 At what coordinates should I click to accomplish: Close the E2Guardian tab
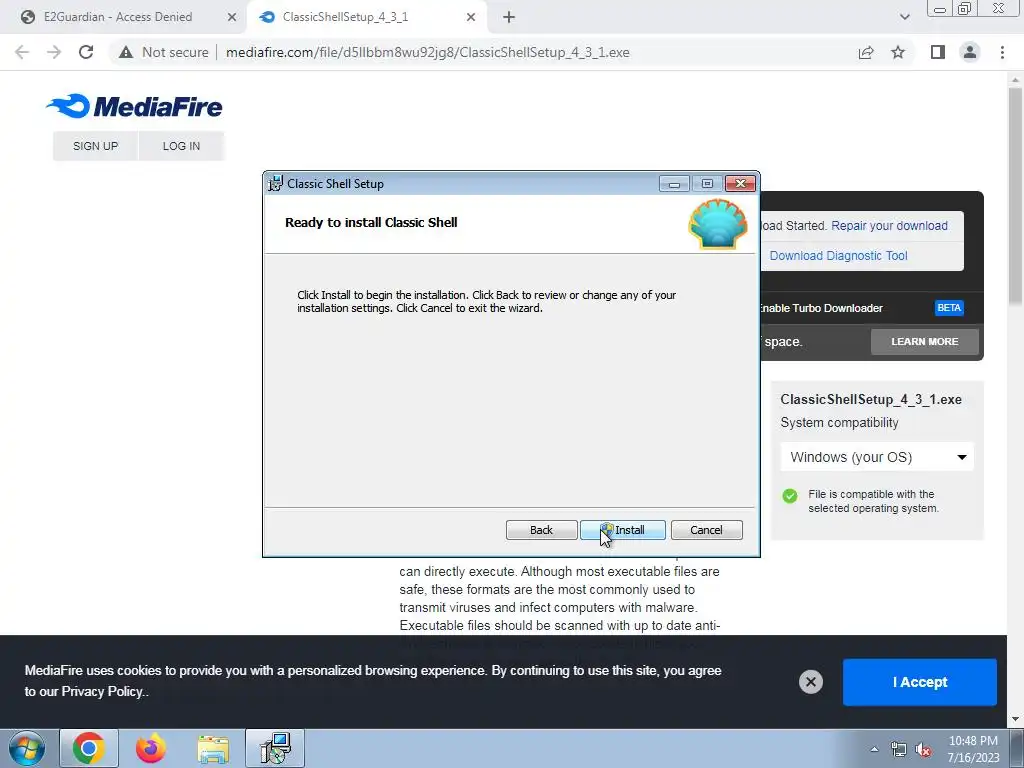coord(232,17)
